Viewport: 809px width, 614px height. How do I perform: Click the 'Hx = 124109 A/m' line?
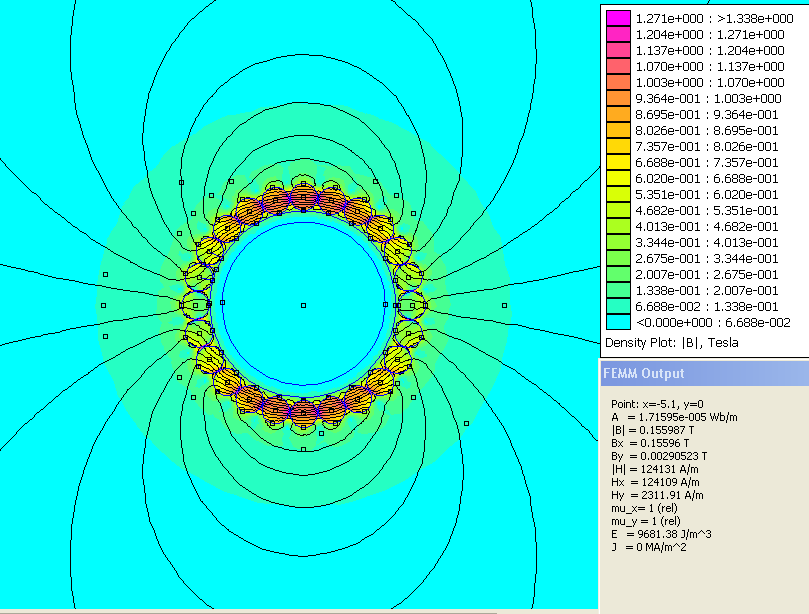coord(655,482)
